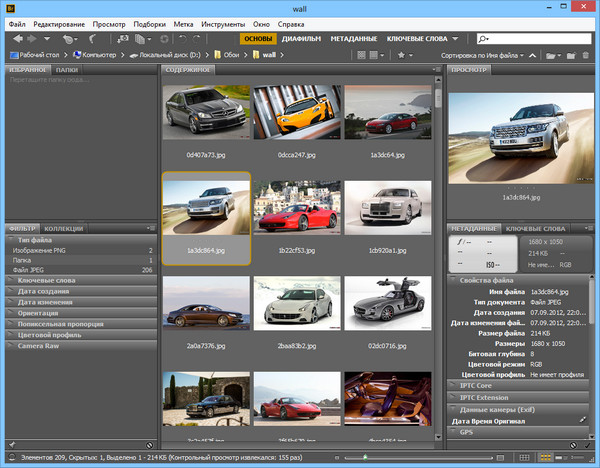This screenshot has height=468, width=600.
Task: Click the Adobe Bridge logo in title bar
Action: pyautogui.click(x=11, y=6)
